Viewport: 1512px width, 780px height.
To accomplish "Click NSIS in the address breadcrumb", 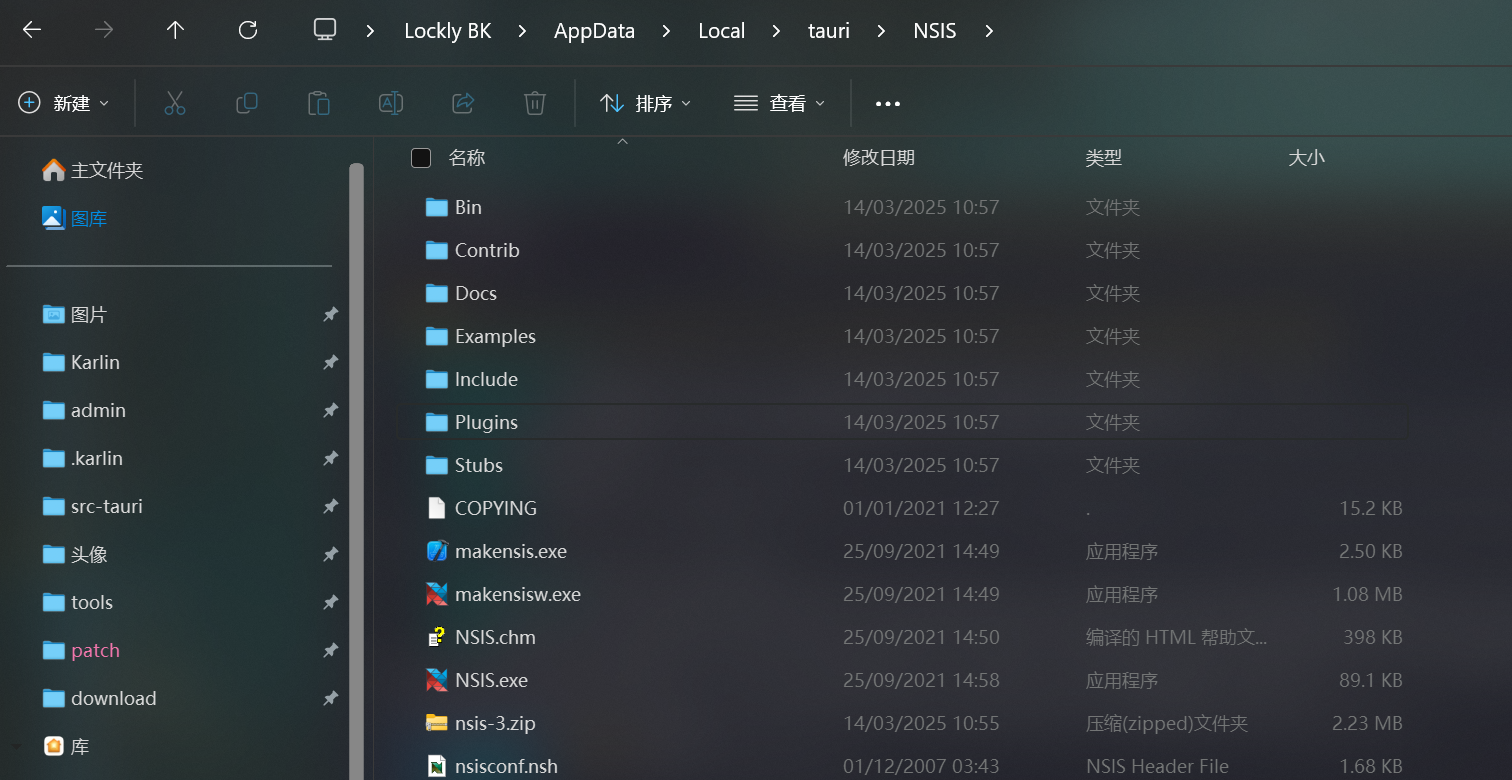I will click(x=935, y=31).
